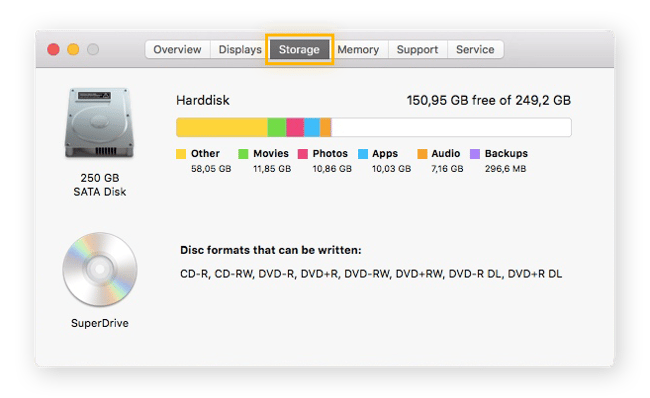Click the SuperDrive label

100,323
